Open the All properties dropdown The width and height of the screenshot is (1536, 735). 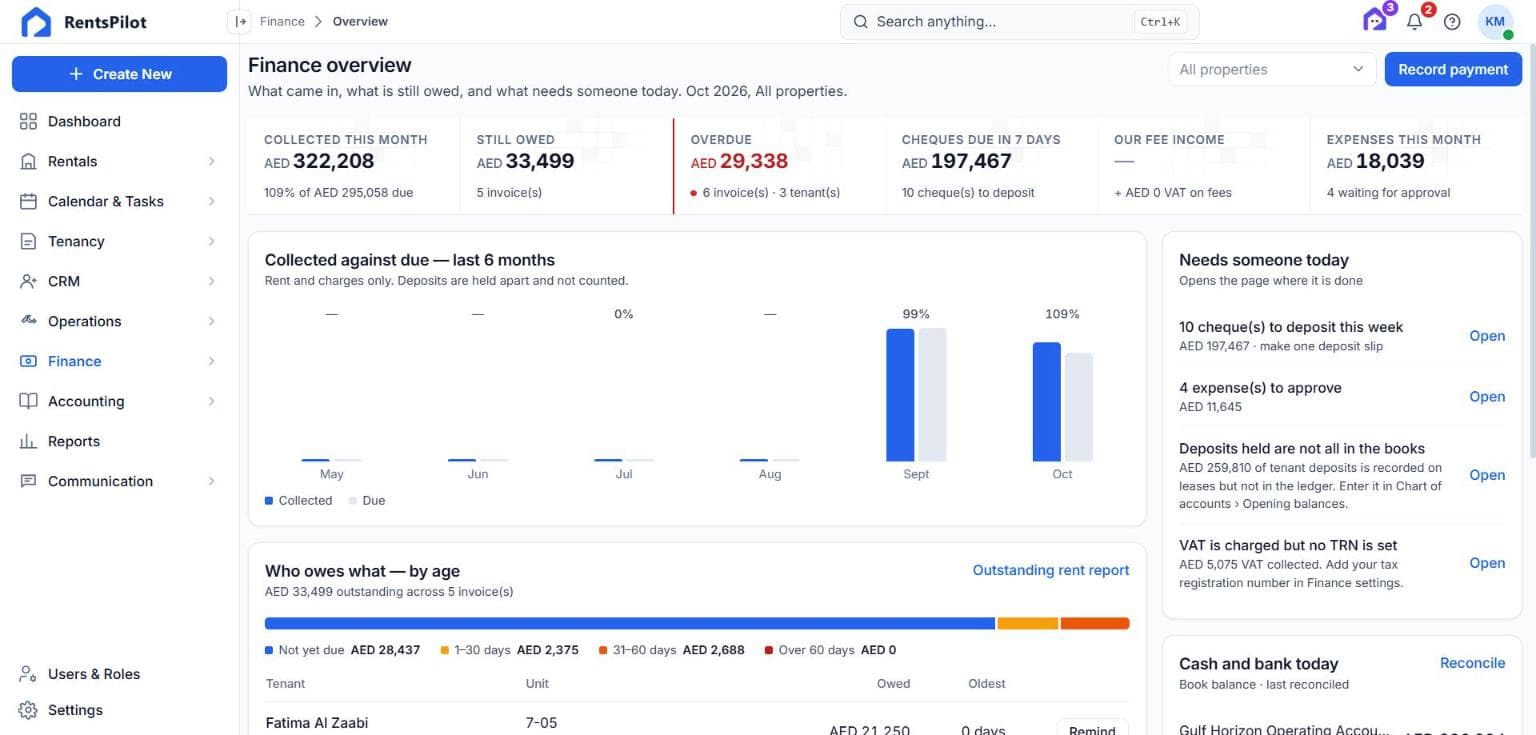(x=1271, y=69)
